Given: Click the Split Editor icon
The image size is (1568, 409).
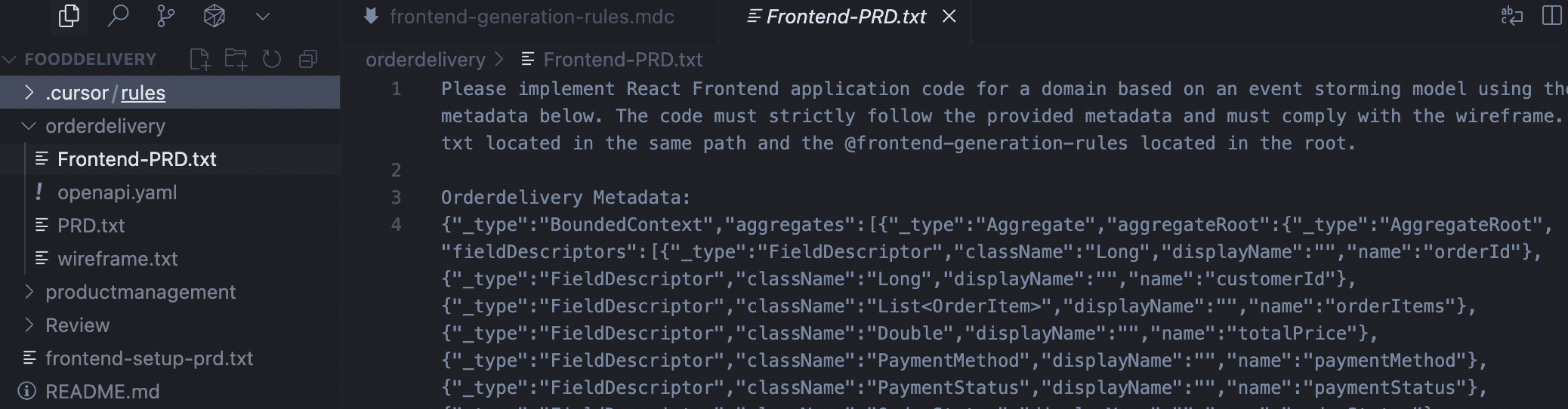Looking at the screenshot, I should click(x=1551, y=16).
